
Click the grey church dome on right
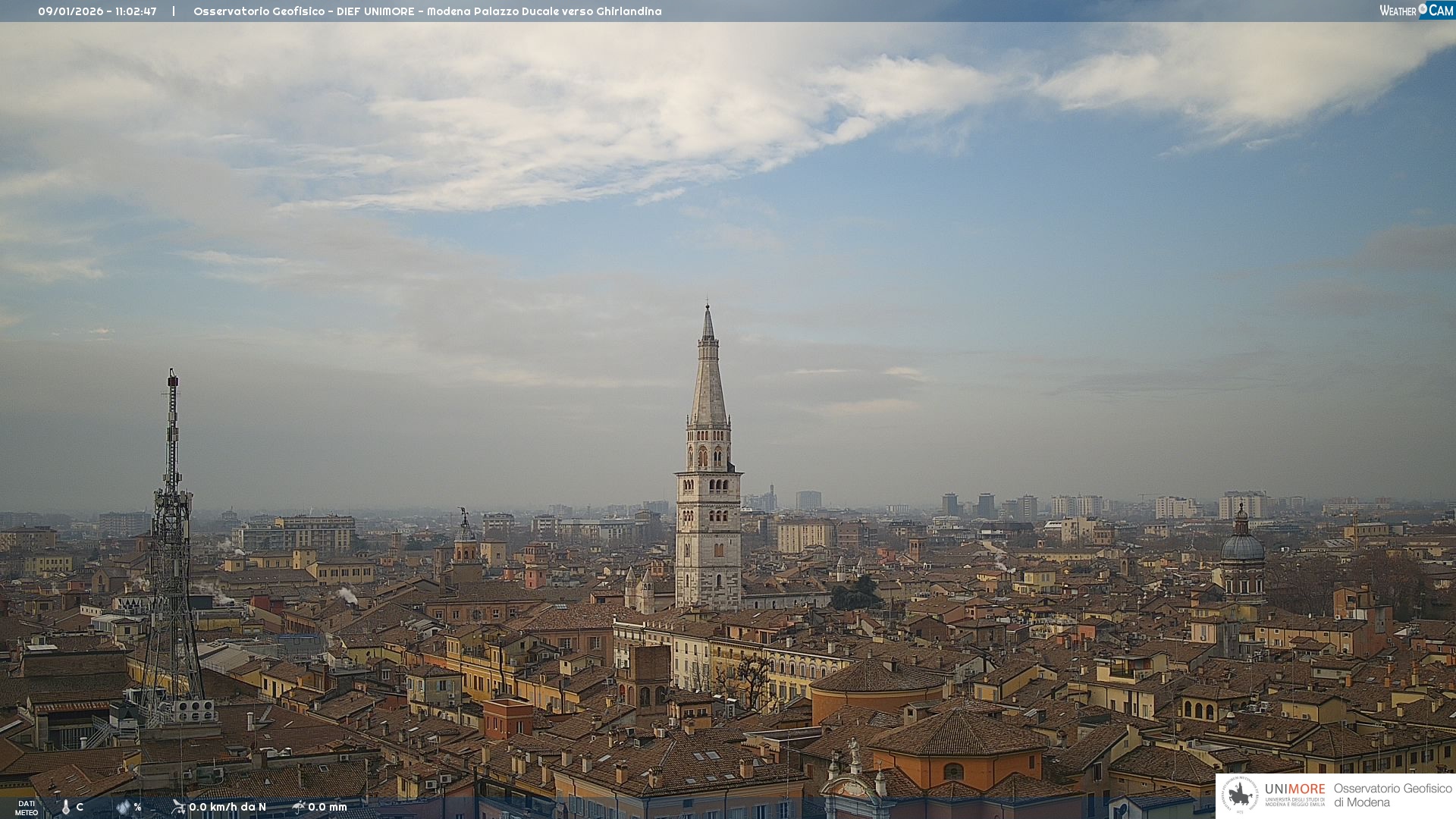pos(1242,546)
